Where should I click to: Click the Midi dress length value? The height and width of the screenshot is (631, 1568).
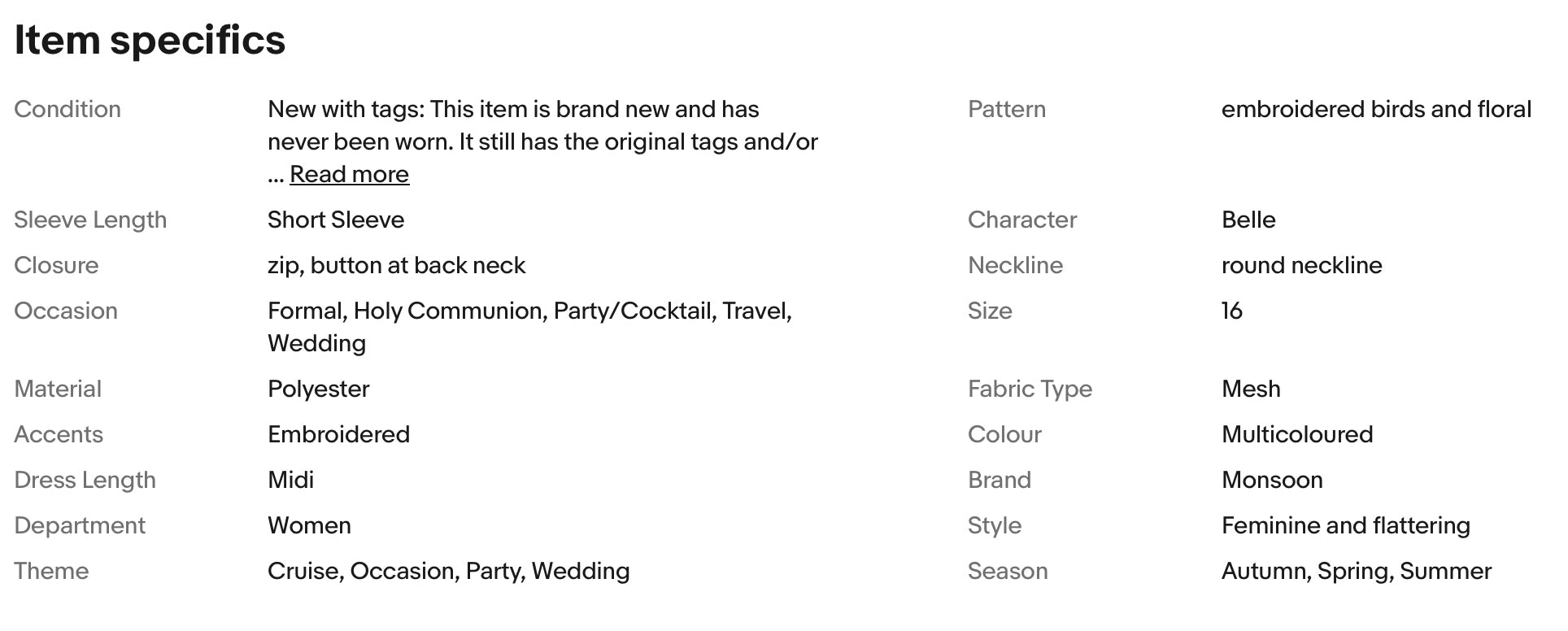290,481
